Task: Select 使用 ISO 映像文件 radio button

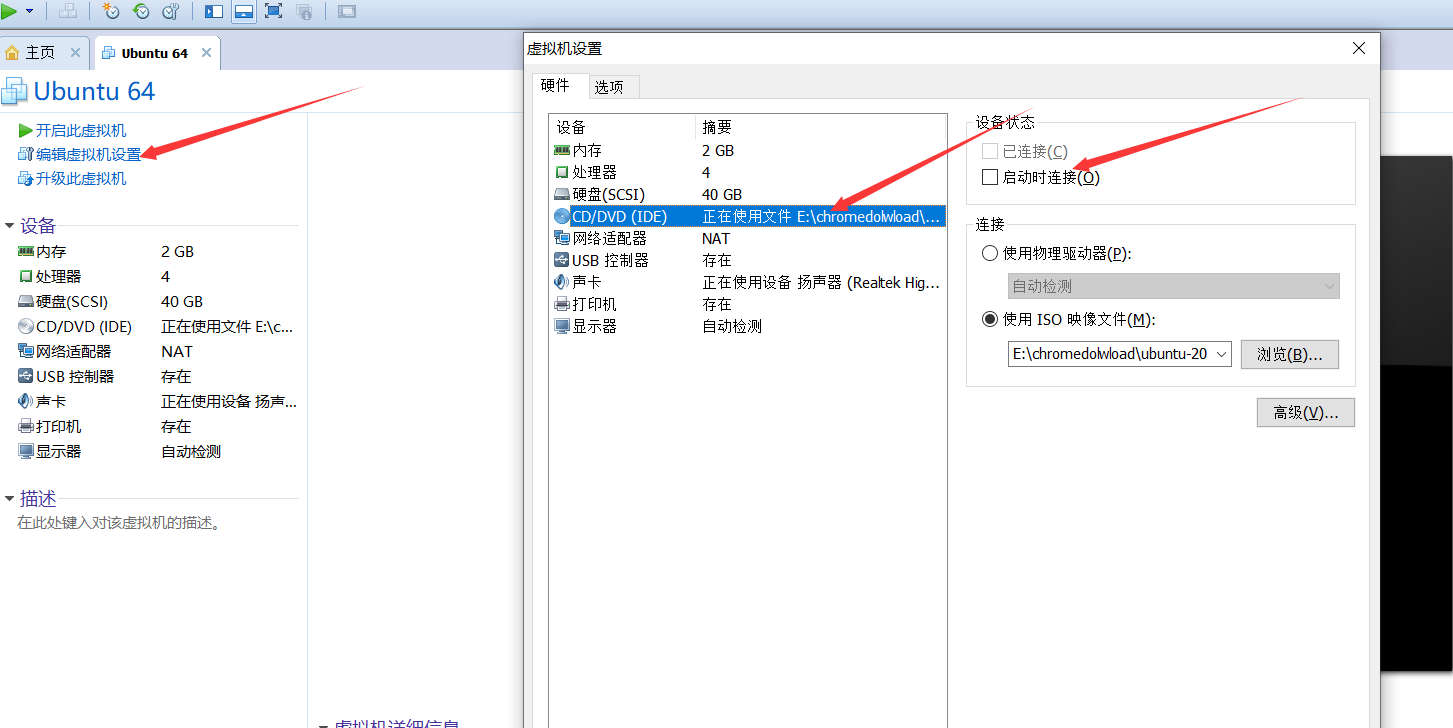Action: (x=990, y=319)
